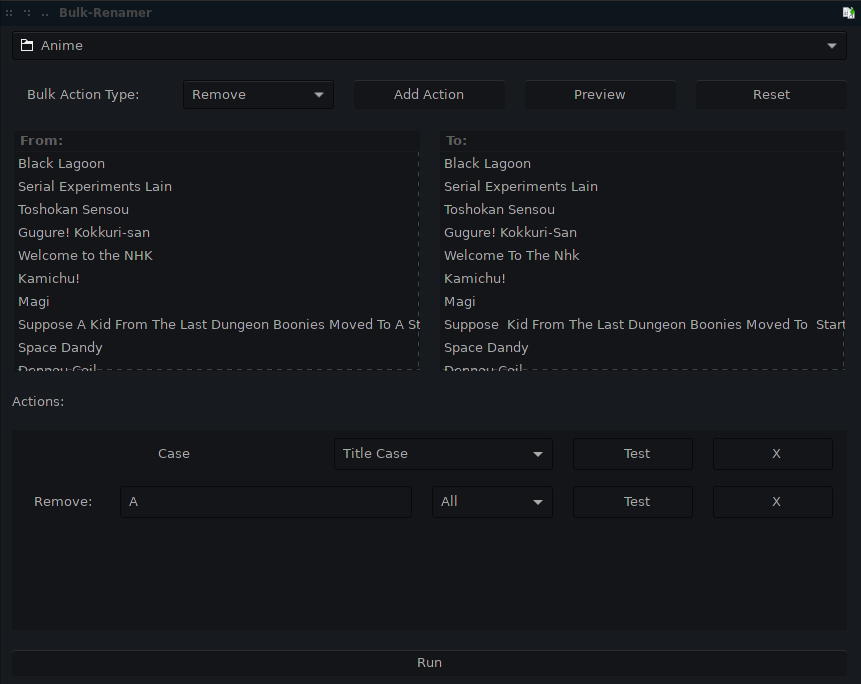The image size is (861, 684).
Task: Select Serial Experiments Lain in To list
Action: pyautogui.click(x=643, y=187)
